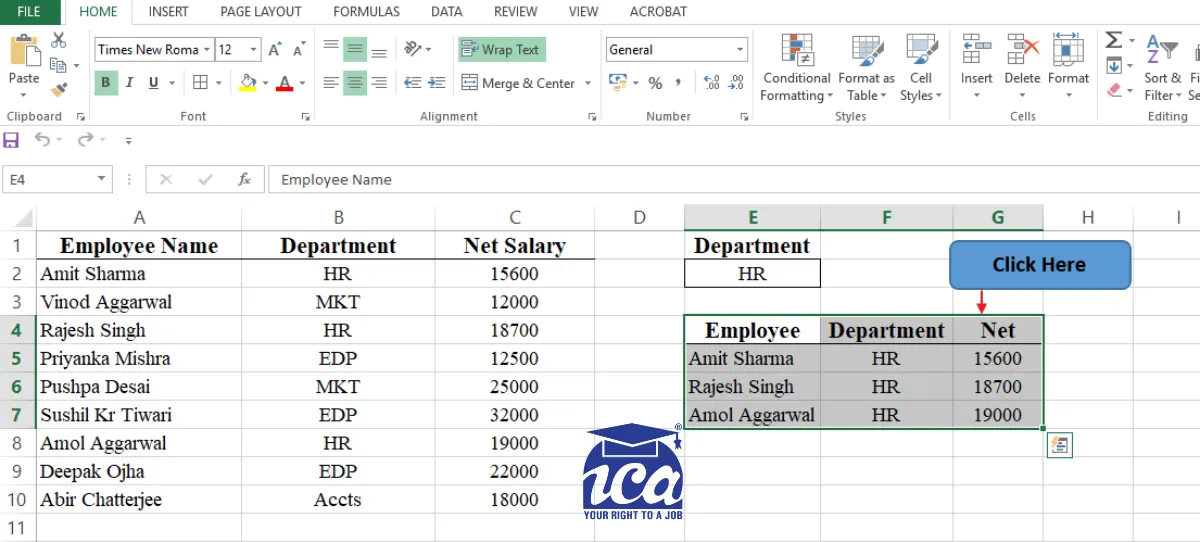The width and height of the screenshot is (1200, 542).
Task: Apply the red font color A
Action: (286, 83)
